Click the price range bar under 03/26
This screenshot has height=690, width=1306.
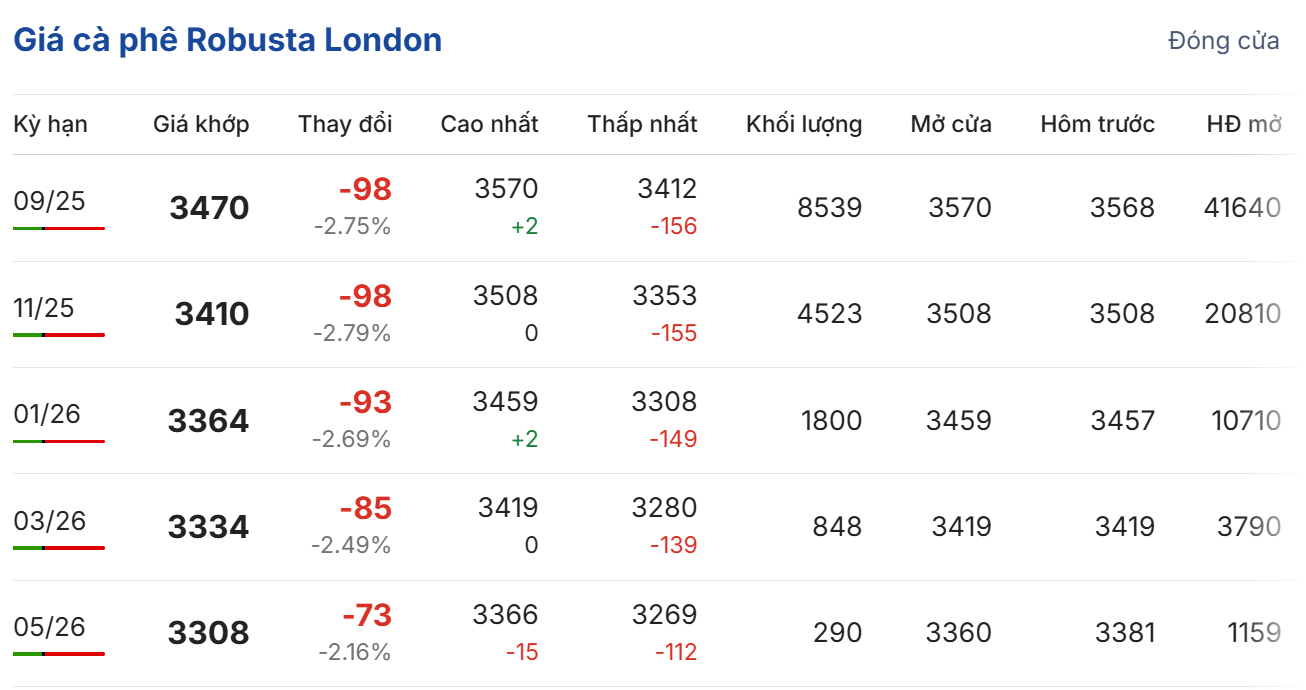[x=59, y=548]
